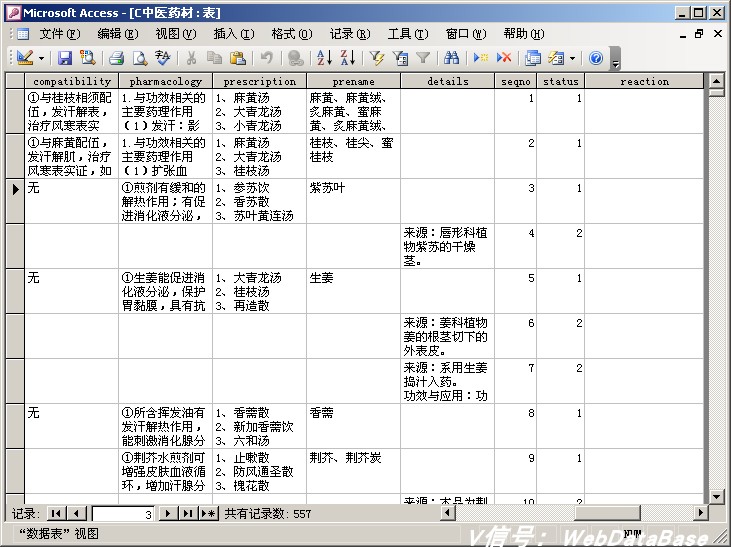
Task: Go to previous record navigation button
Action: pos(76,514)
